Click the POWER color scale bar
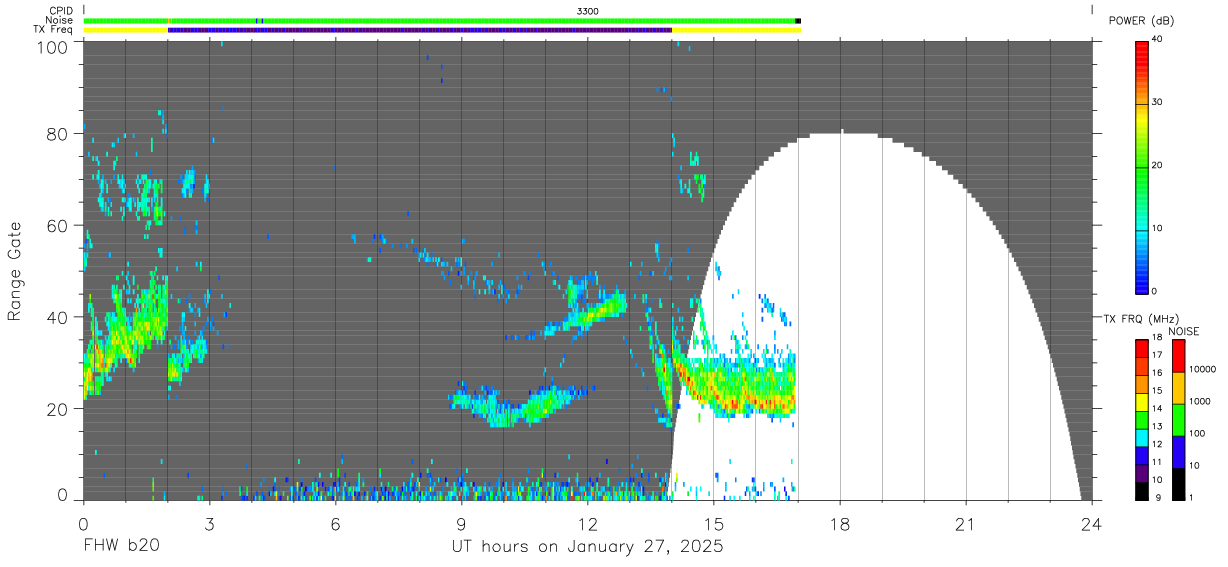The width and height of the screenshot is (1228, 567). tap(1141, 166)
